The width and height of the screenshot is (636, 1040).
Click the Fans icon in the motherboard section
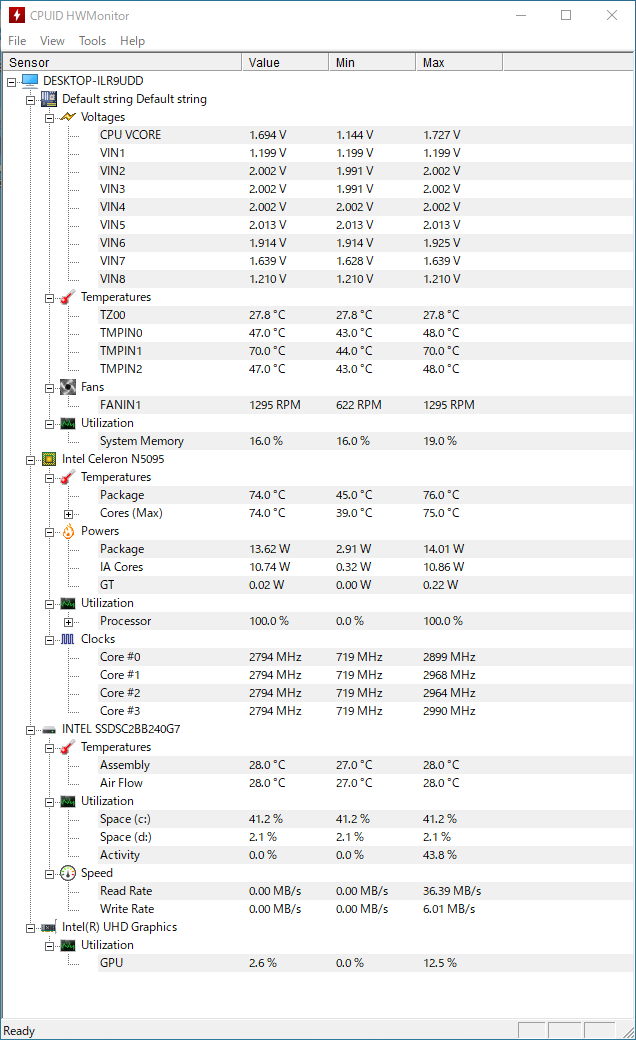[68, 387]
